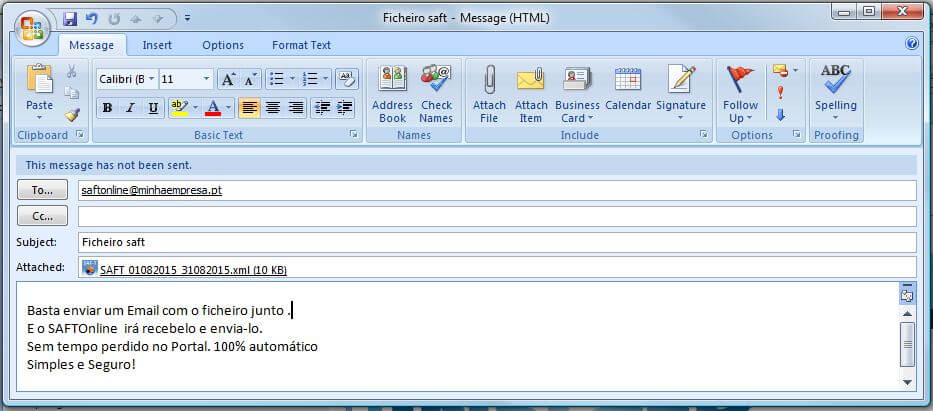Image resolution: width=933 pixels, height=411 pixels.
Task: Align text left
Action: (250, 108)
